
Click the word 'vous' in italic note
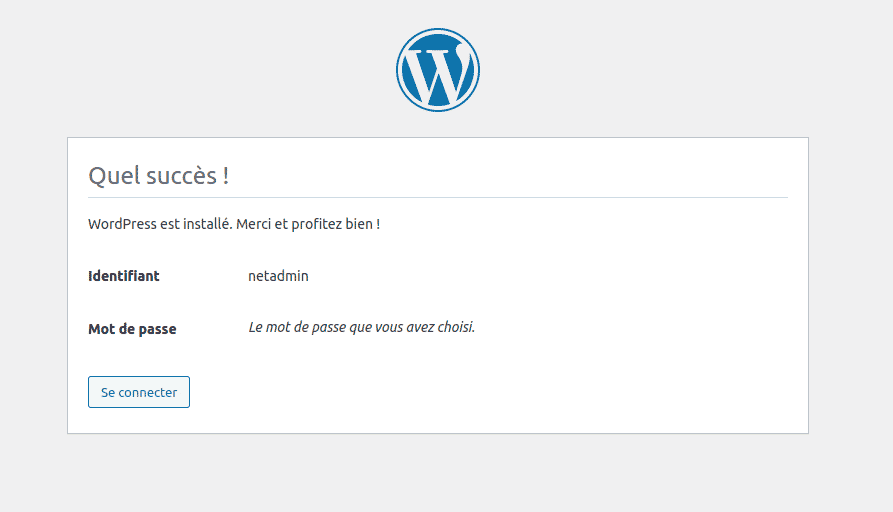pos(387,327)
